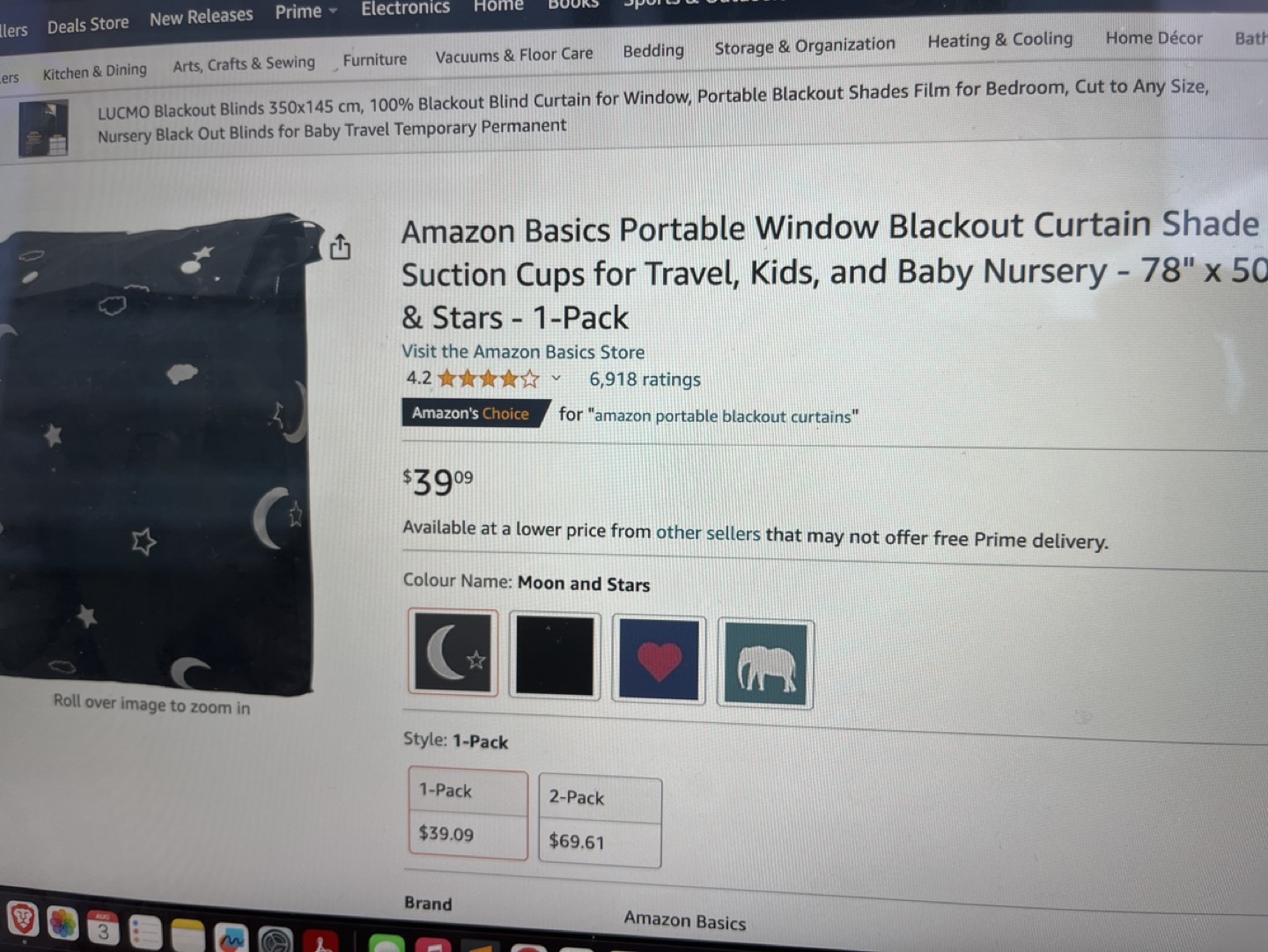The height and width of the screenshot is (952, 1268).
Task: Expand the star rating breakdown chevron
Action: coord(557,379)
